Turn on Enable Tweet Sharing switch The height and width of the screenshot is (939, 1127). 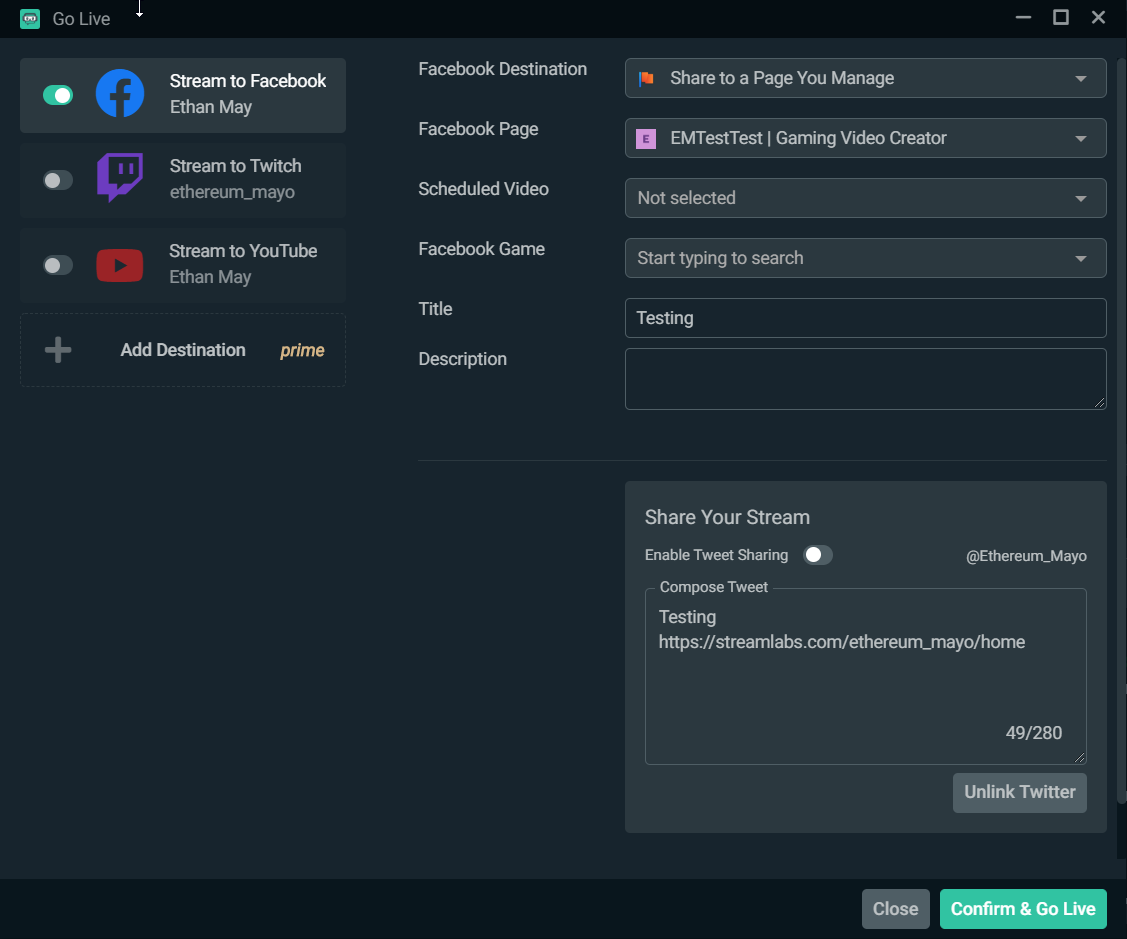coord(818,555)
